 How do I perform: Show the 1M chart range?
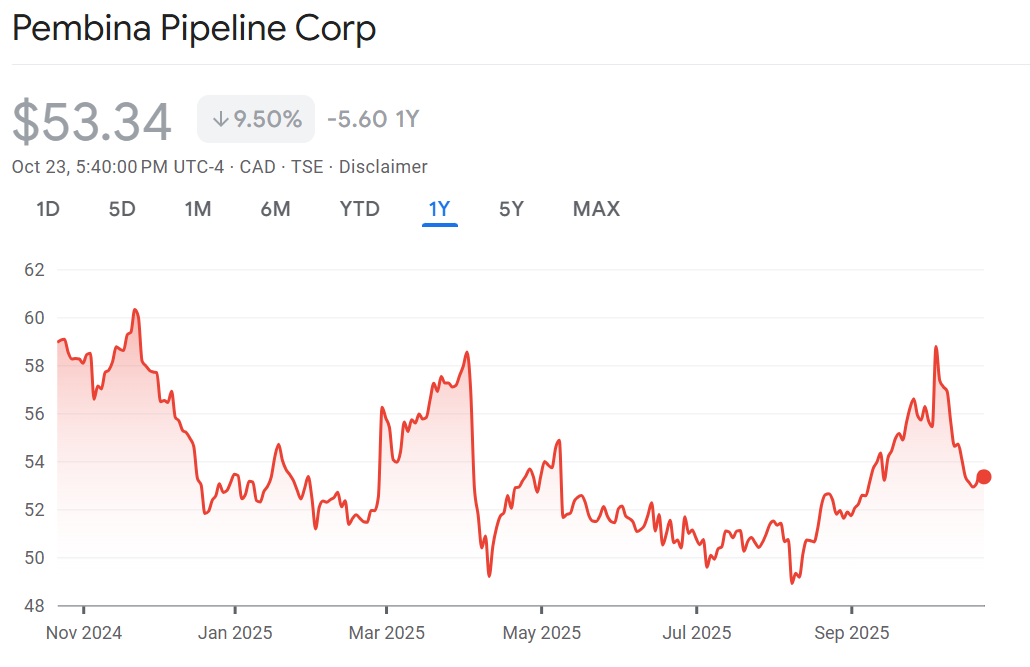click(x=198, y=209)
